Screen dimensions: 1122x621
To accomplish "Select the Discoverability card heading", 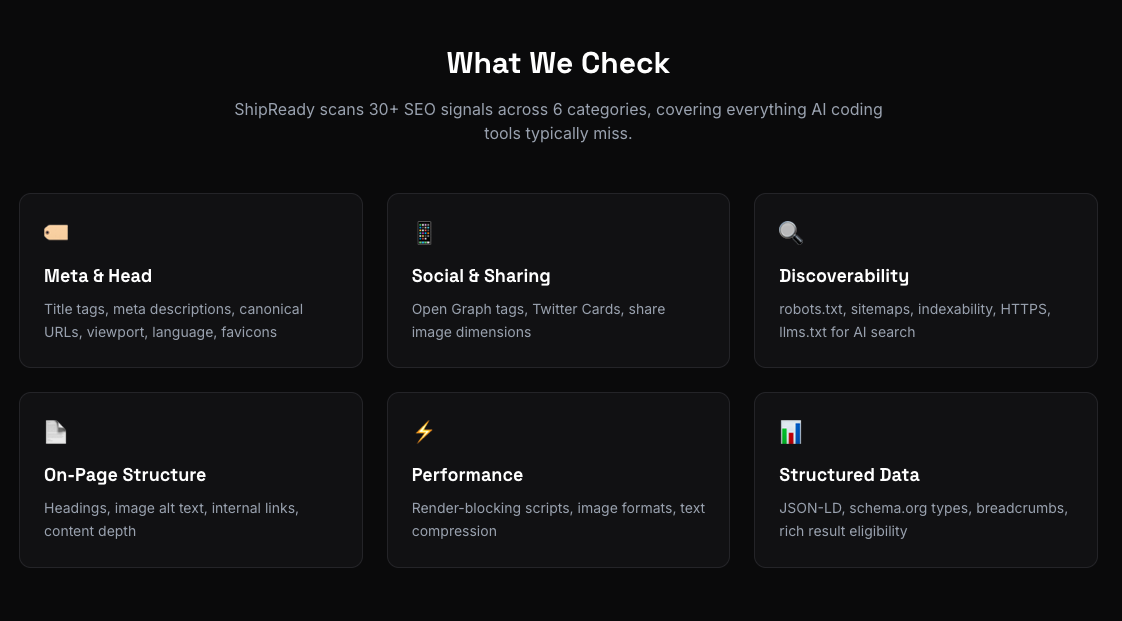I will tap(844, 276).
